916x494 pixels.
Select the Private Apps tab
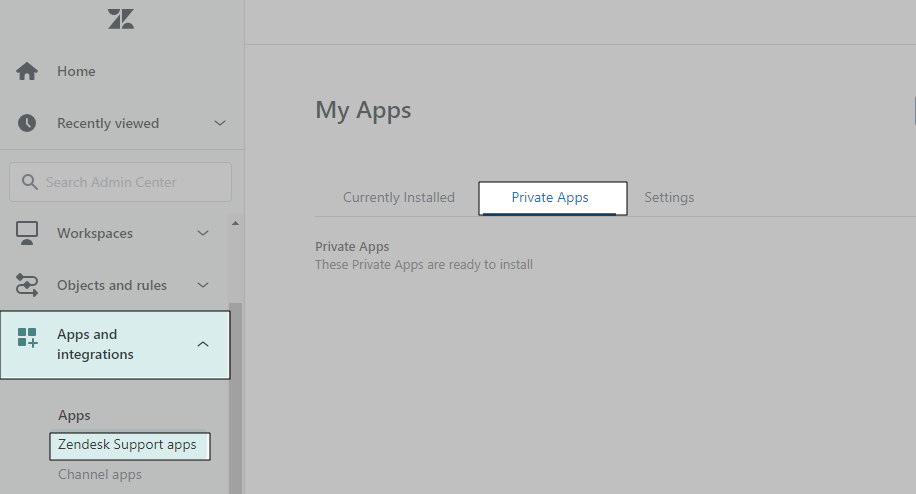pos(551,198)
